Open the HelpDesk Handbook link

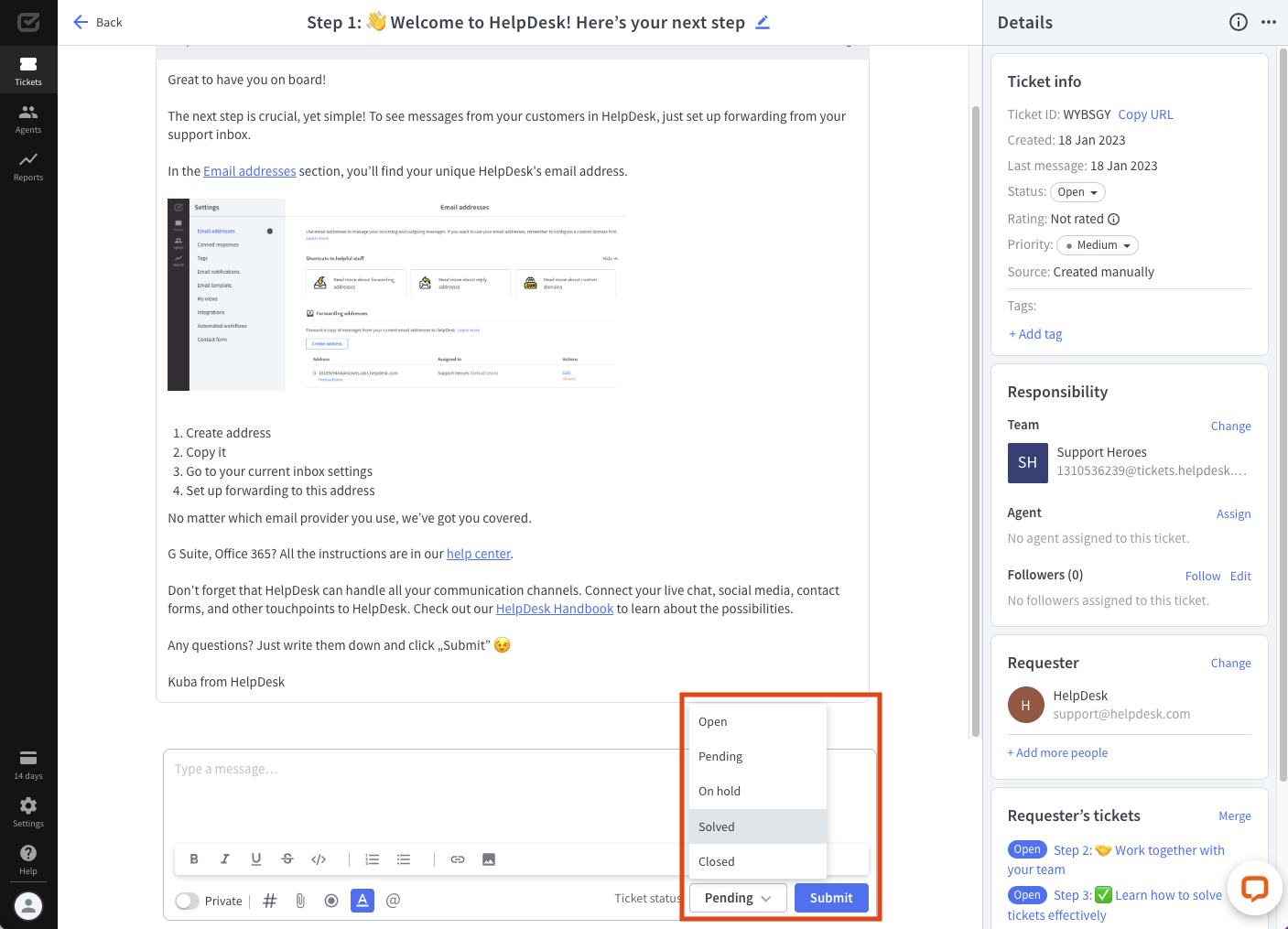click(555, 609)
